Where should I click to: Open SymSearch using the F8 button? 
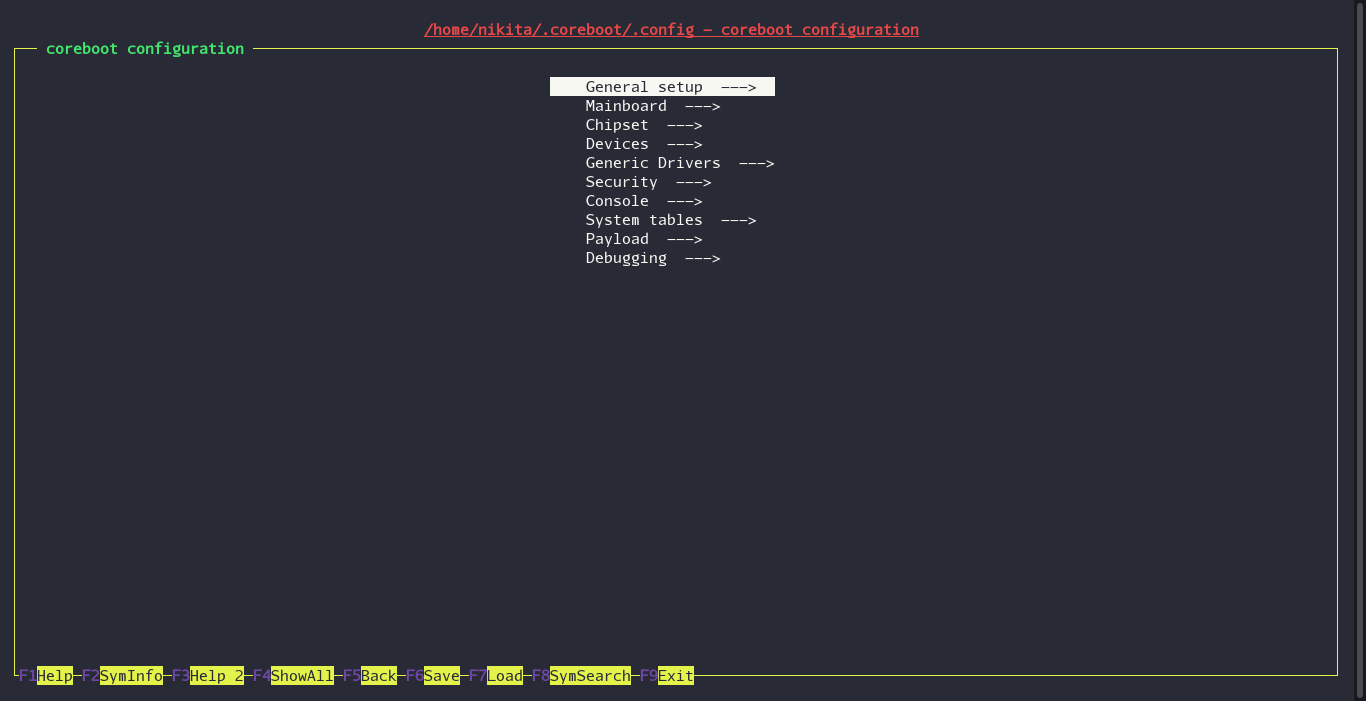[x=590, y=675]
